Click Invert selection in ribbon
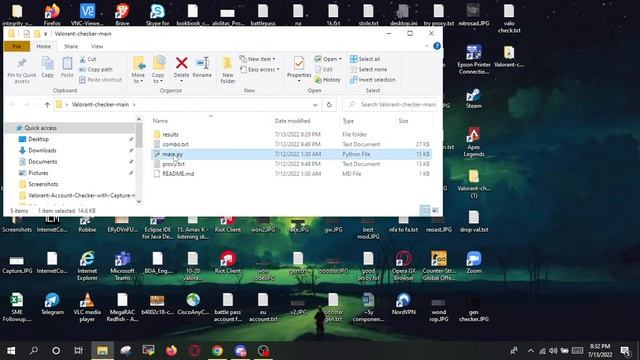Viewport: 640px width, 360px height. 373,80
